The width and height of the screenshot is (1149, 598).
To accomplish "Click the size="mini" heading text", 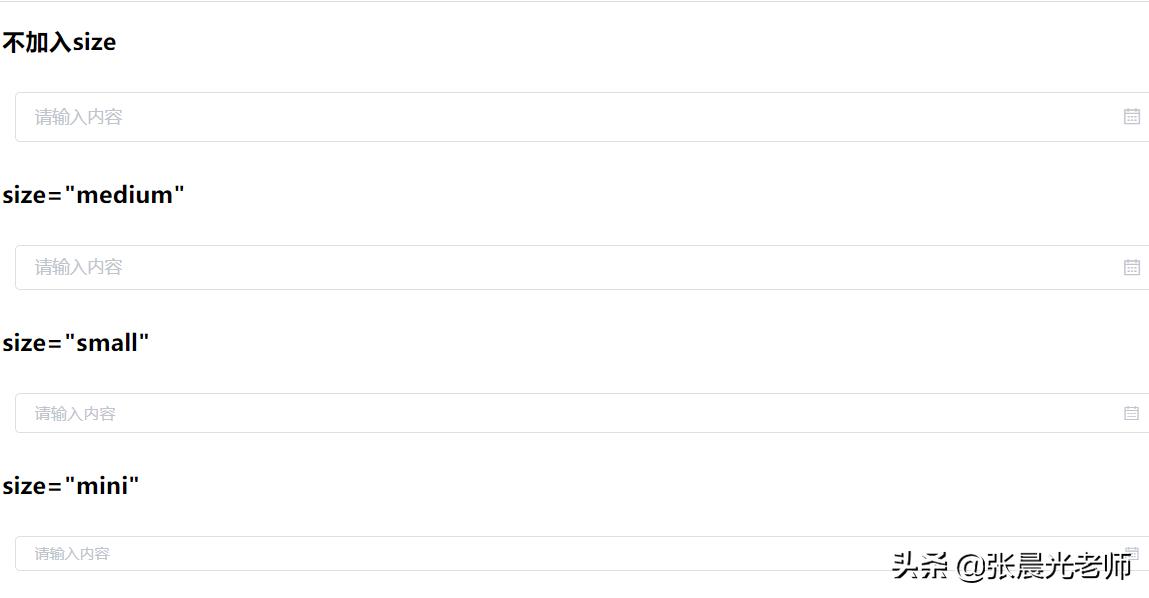I will point(70,486).
